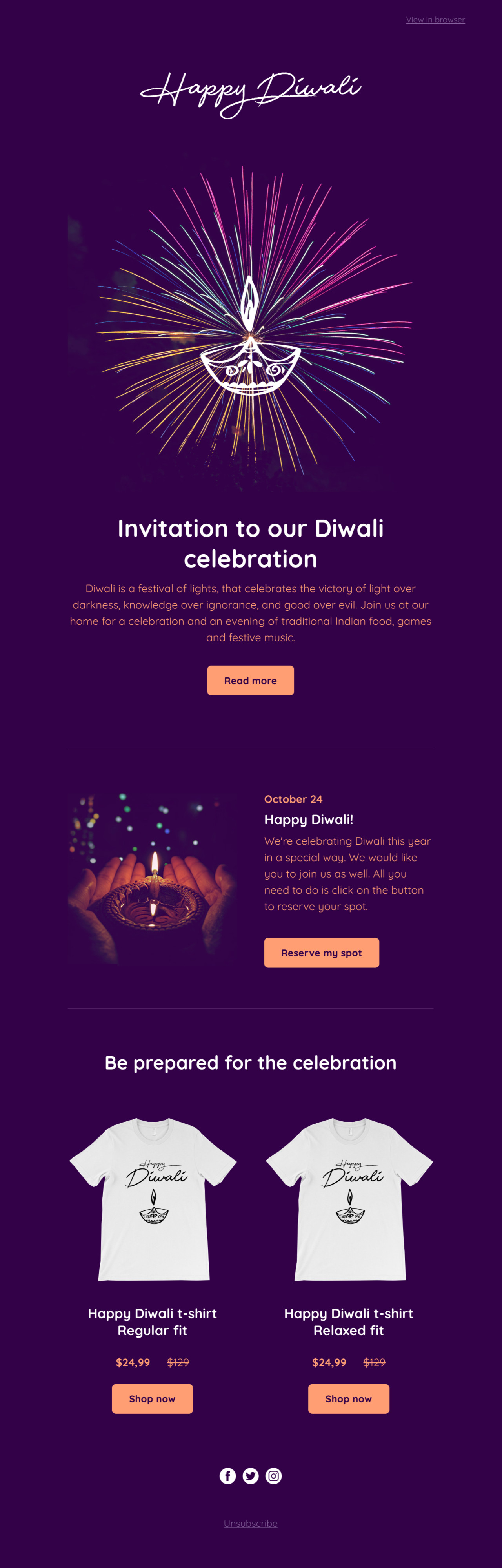Image resolution: width=502 pixels, height=1568 pixels.
Task: Click the Twitter icon
Action: 251,1475
